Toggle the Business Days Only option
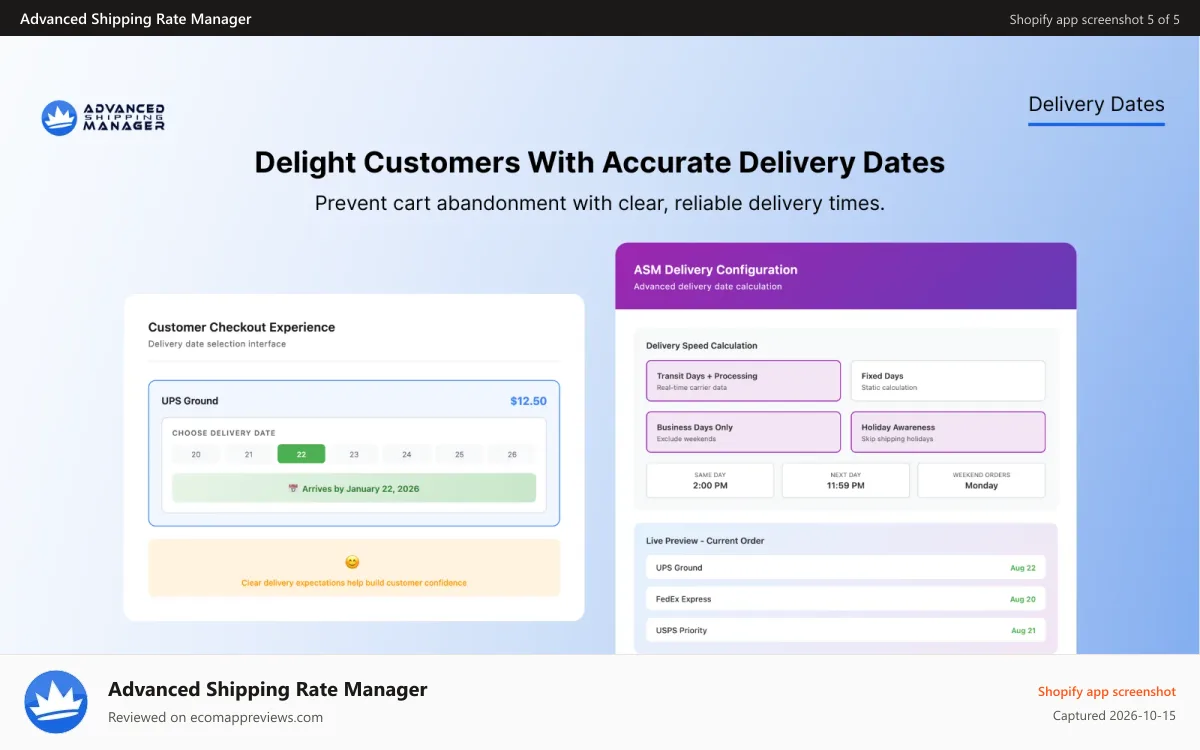The image size is (1200, 750). tap(743, 432)
